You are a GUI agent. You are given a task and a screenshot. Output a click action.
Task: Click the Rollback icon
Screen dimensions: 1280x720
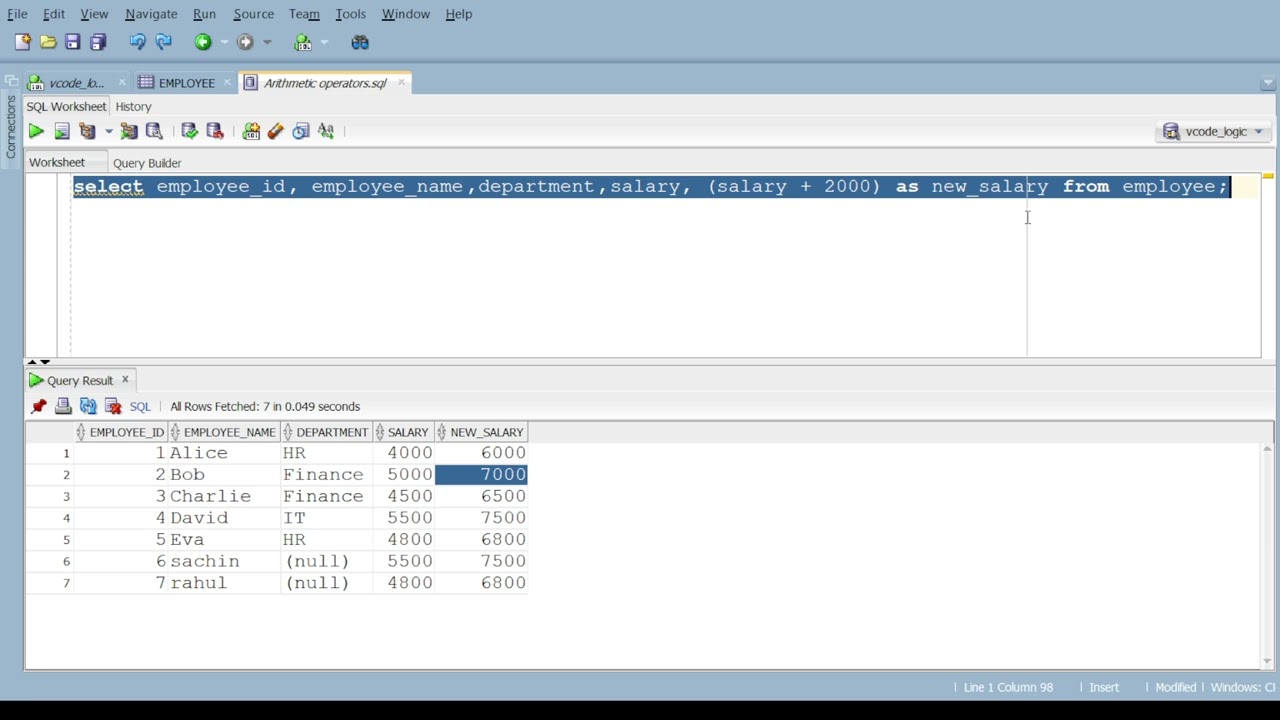coord(215,131)
